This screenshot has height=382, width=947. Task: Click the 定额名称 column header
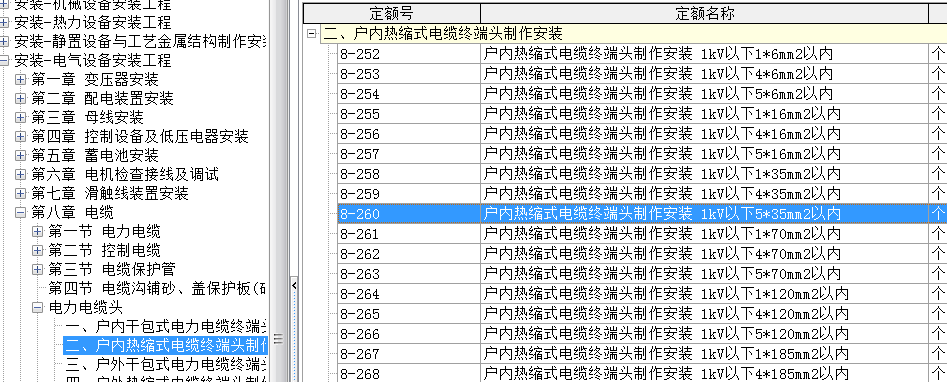pyautogui.click(x=704, y=13)
